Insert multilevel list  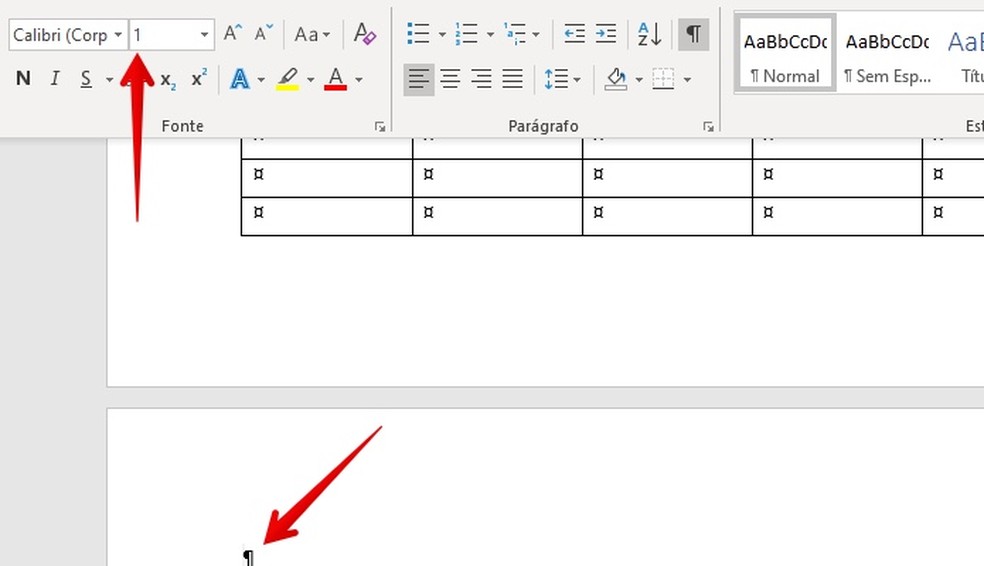(x=515, y=34)
